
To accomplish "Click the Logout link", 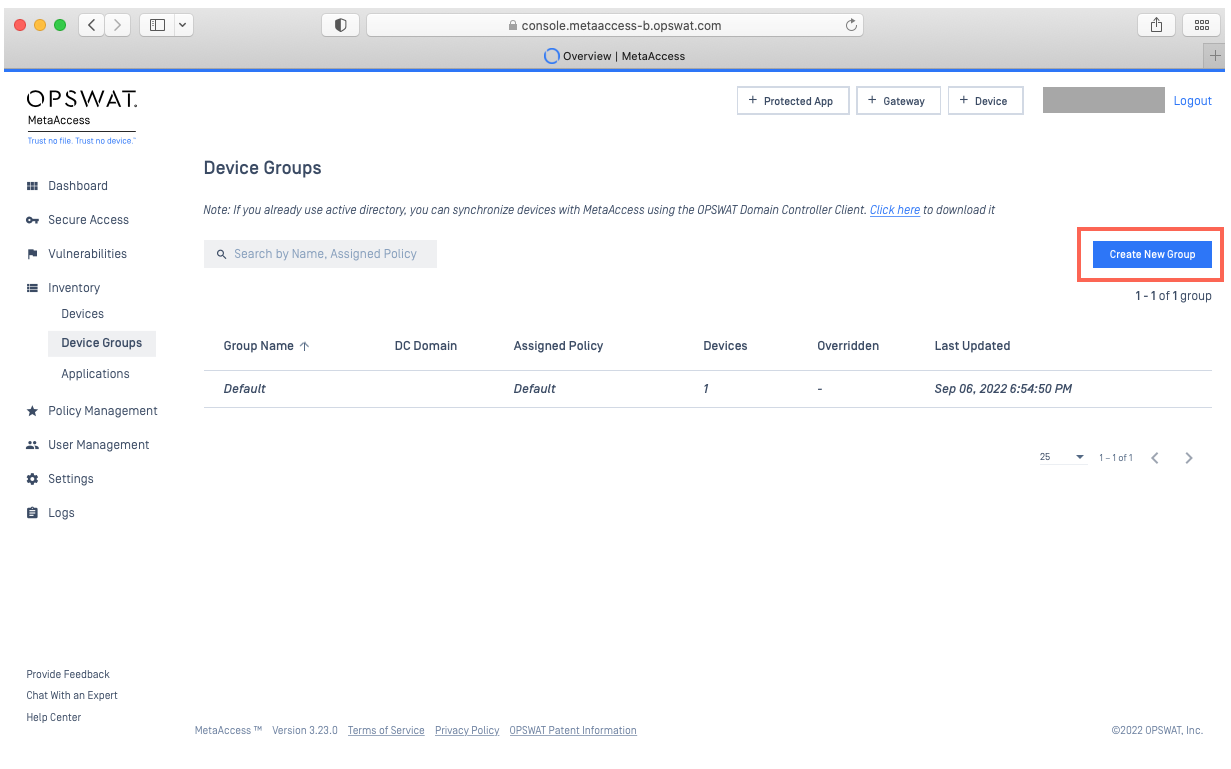I will [1192, 101].
